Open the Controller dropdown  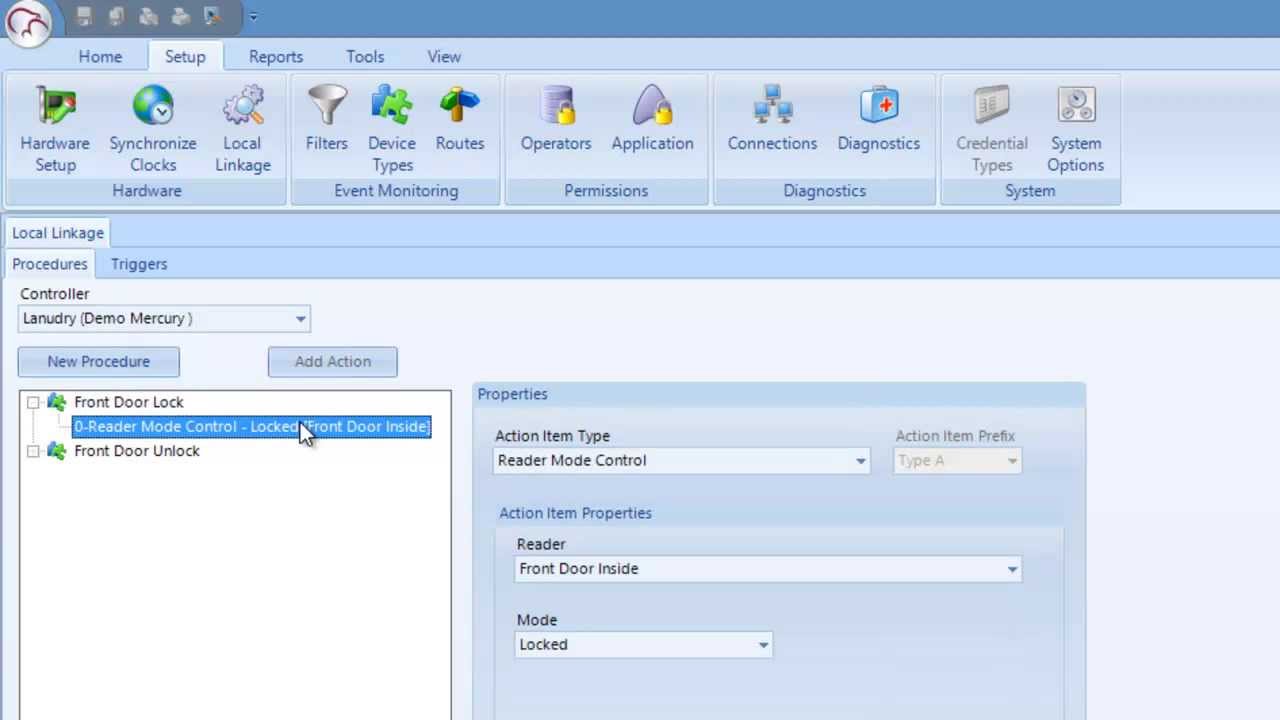click(300, 319)
